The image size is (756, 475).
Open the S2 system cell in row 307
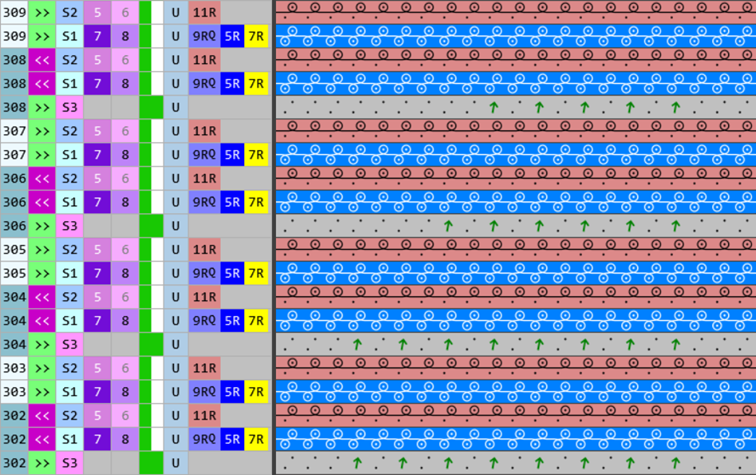pos(69,131)
